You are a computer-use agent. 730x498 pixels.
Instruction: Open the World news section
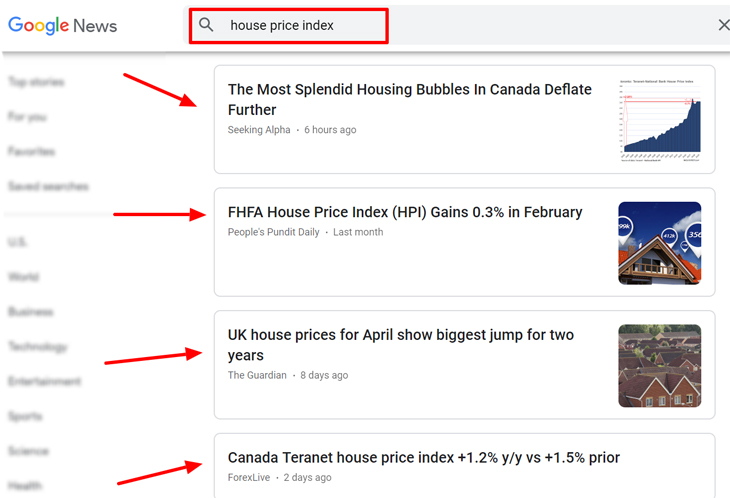[23, 277]
